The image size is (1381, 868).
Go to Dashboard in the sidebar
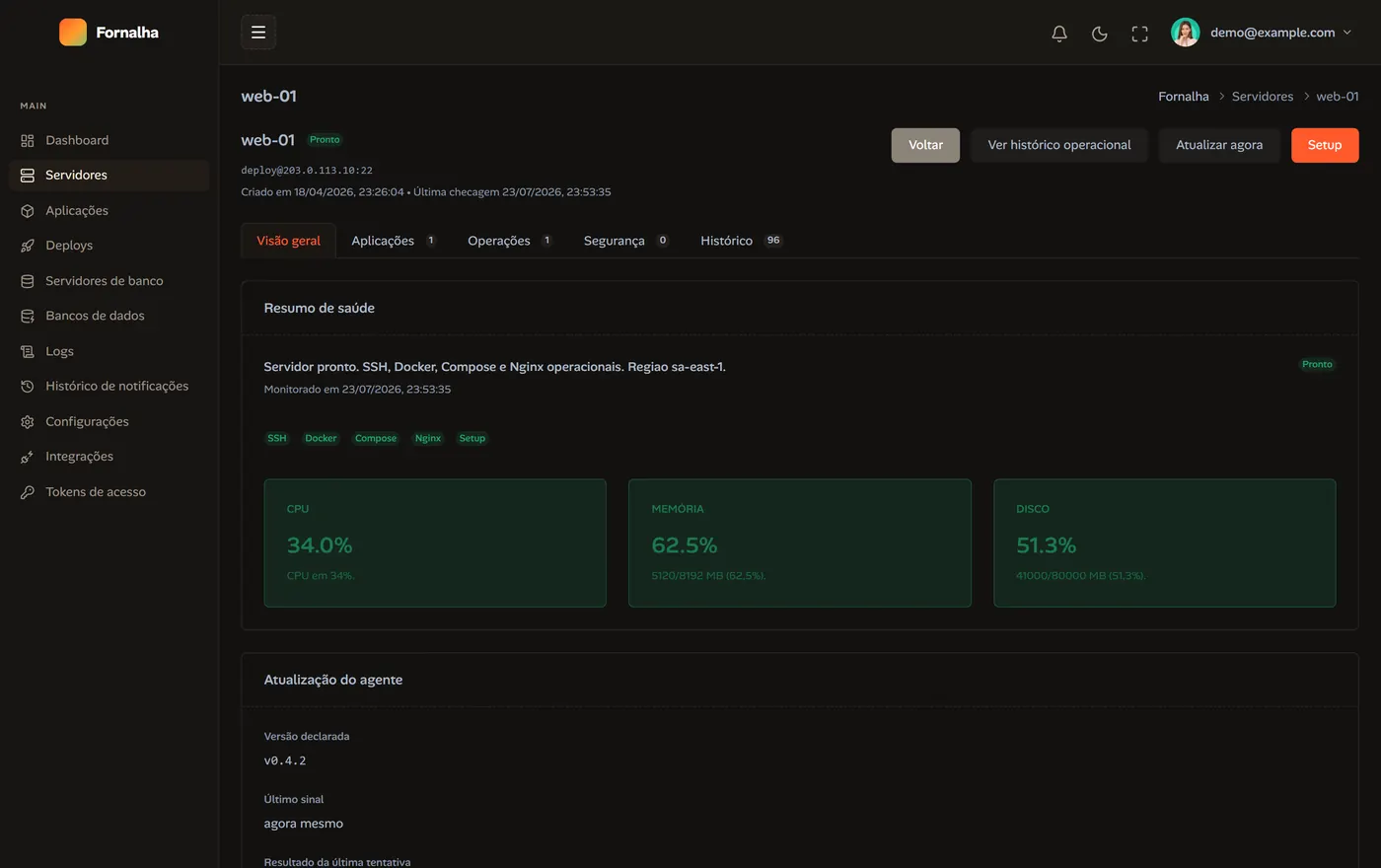pyautogui.click(x=109, y=140)
